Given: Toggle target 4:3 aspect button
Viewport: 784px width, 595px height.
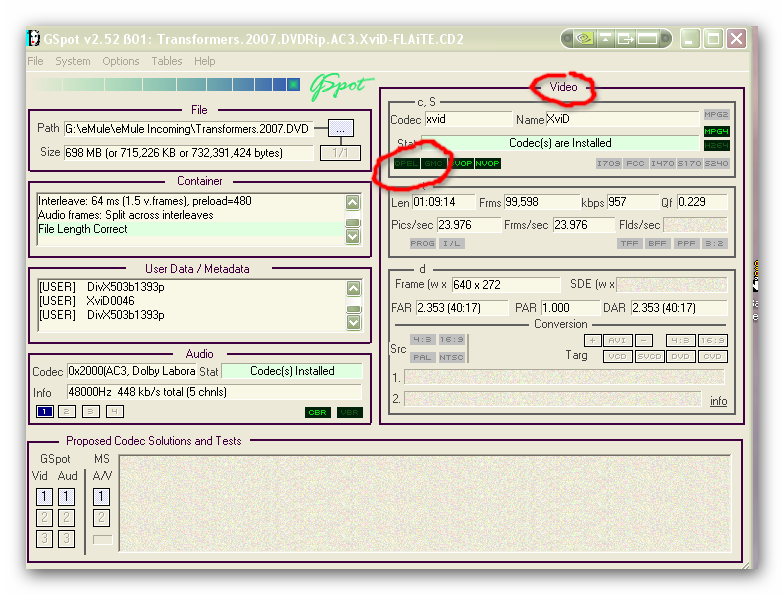Looking at the screenshot, I should tap(680, 340).
